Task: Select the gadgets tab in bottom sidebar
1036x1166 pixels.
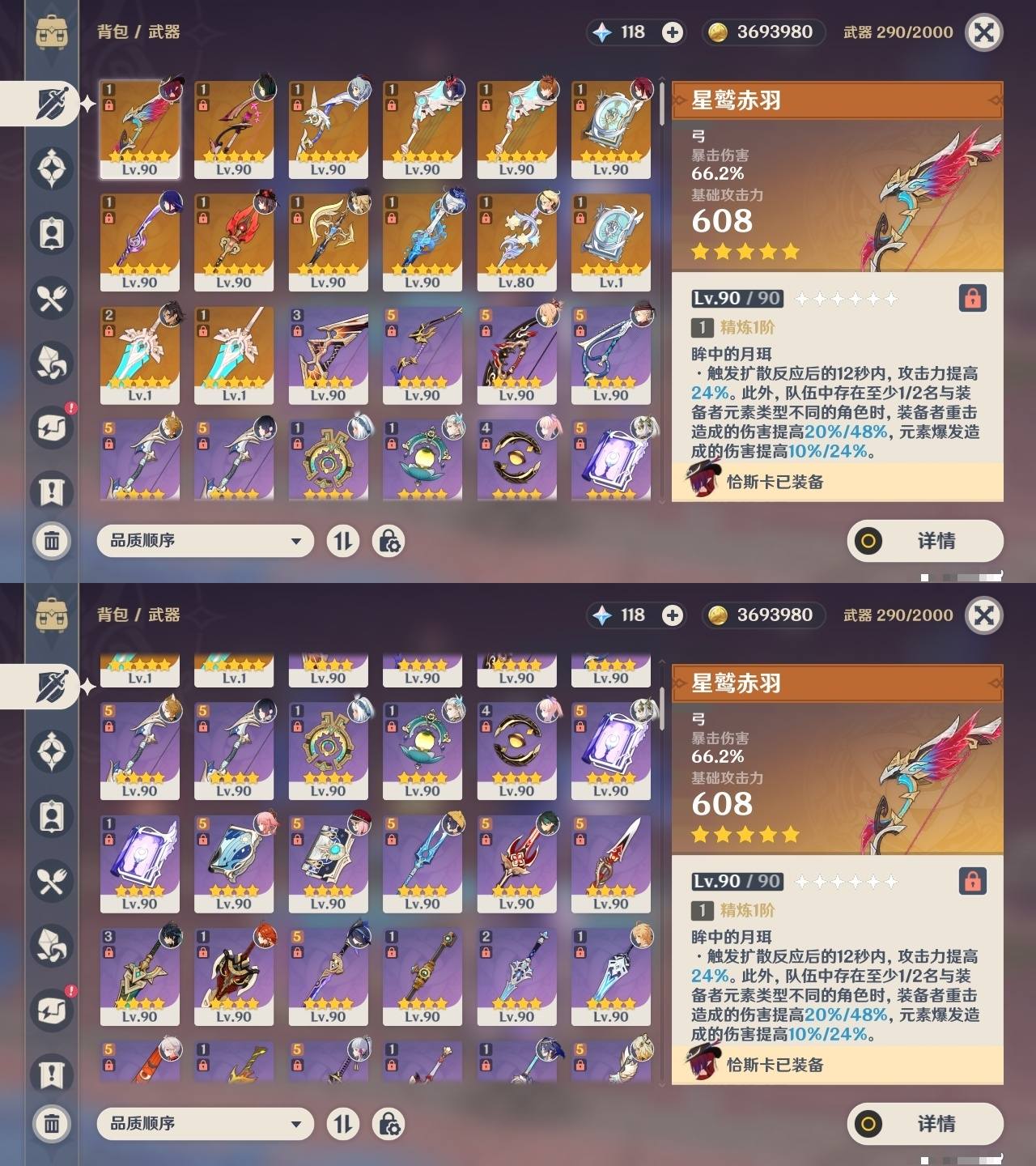Action: pos(52,1010)
